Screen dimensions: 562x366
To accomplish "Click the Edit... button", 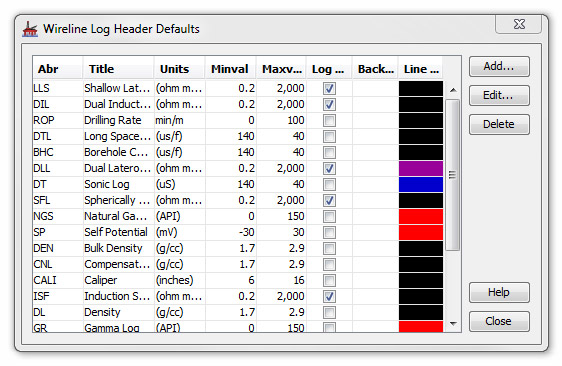I will tap(499, 95).
